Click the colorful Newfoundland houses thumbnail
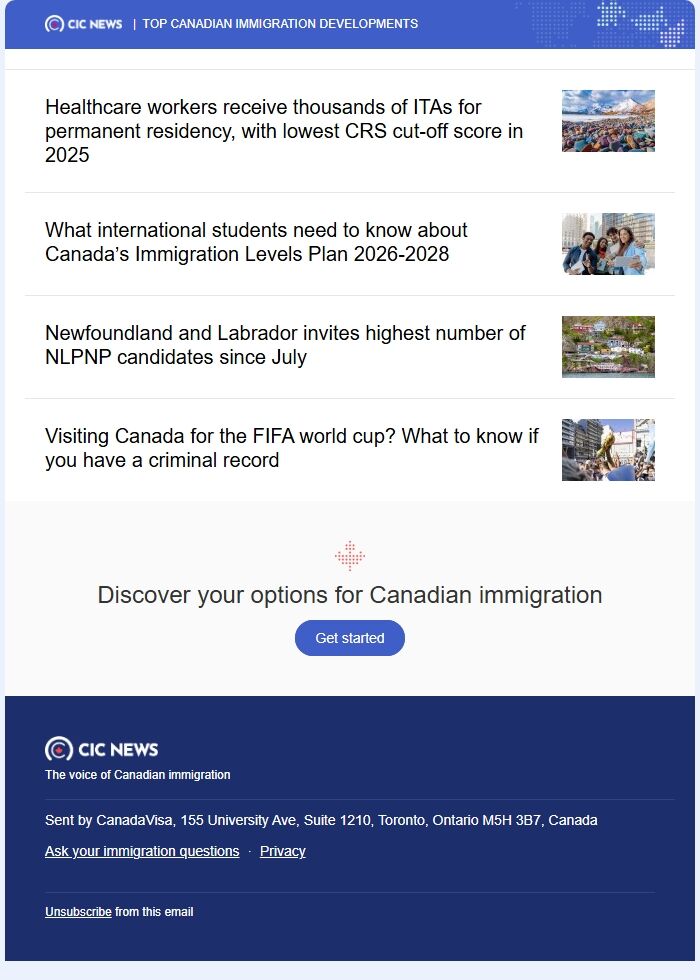This screenshot has height=980, width=700. click(607, 346)
